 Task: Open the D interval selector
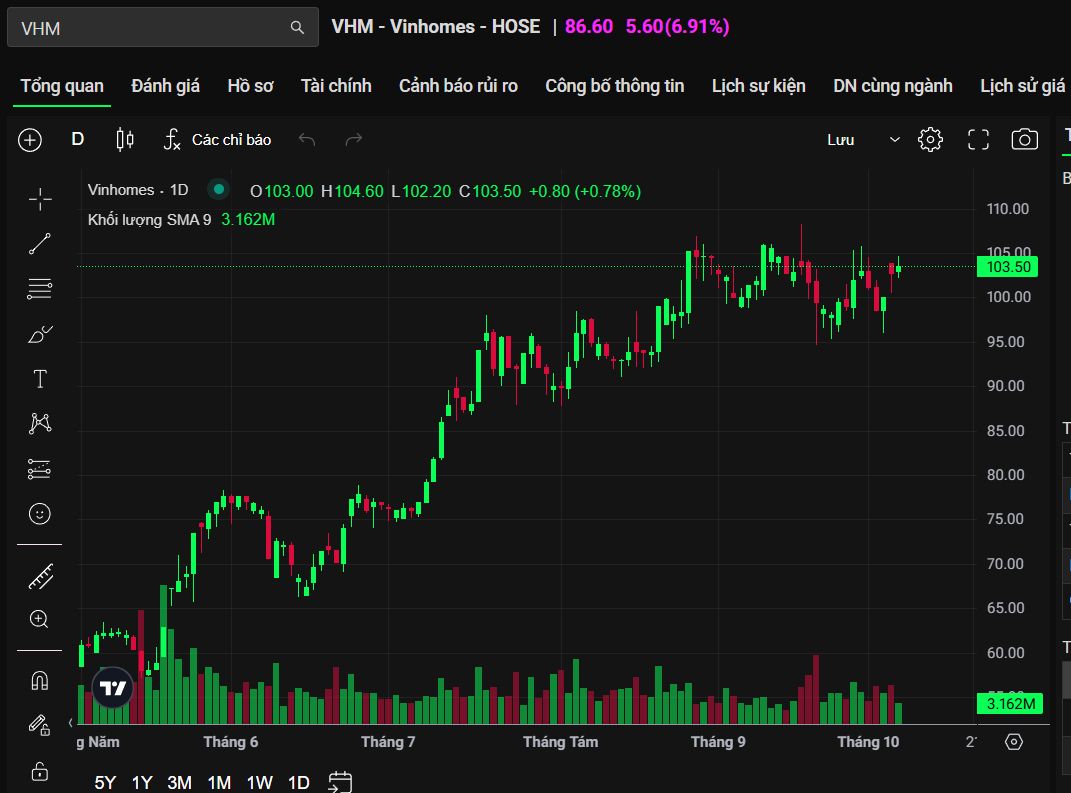78,140
